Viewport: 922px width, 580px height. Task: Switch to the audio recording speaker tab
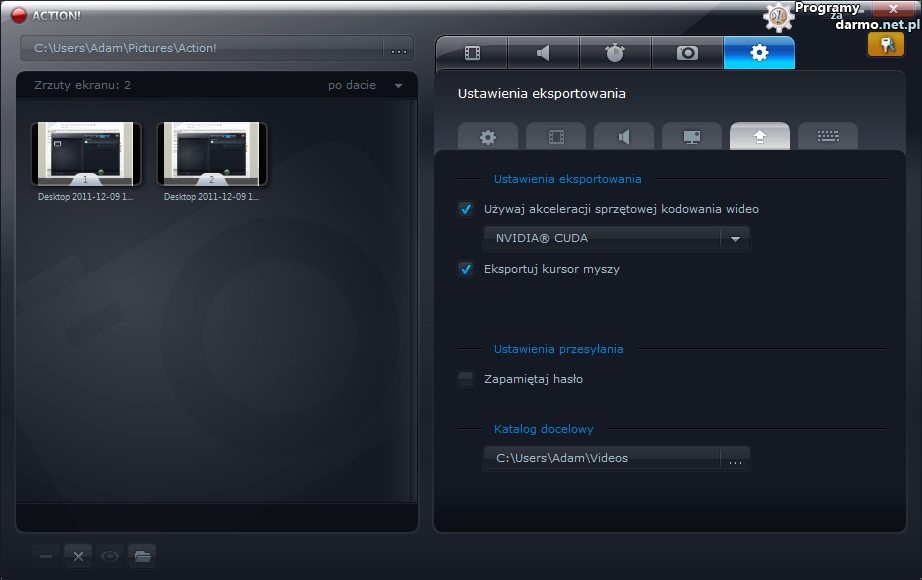click(x=543, y=53)
